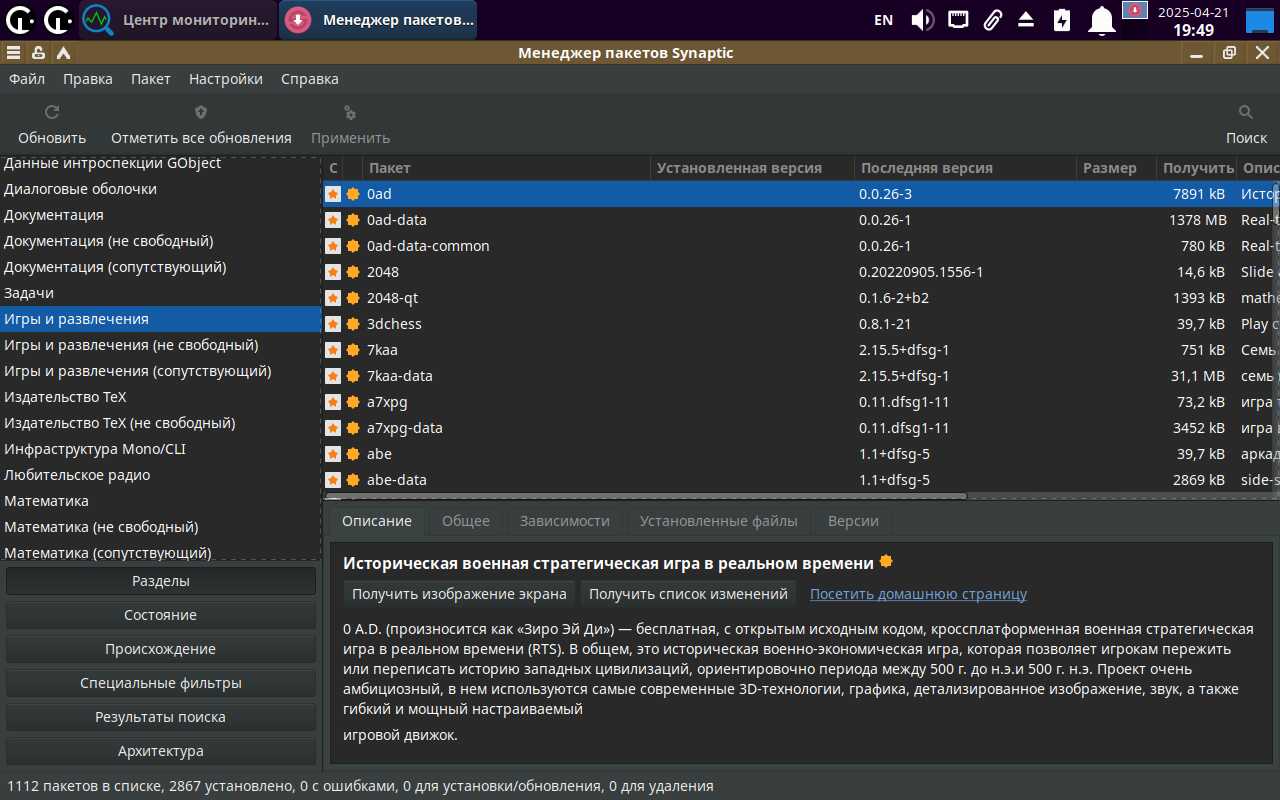Toggle the status box for abe-data
Screen dimensions: 1280x800
[x=333, y=480]
